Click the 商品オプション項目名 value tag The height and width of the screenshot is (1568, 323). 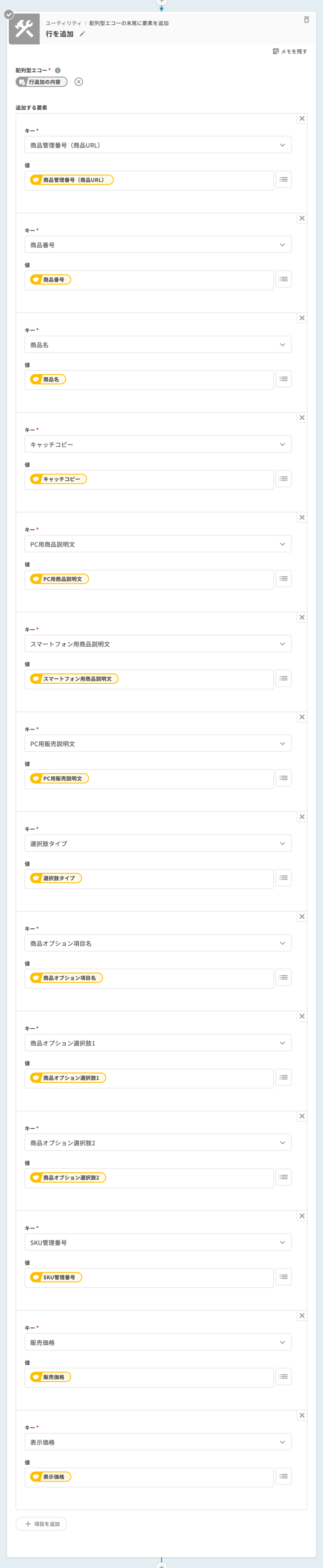click(66, 978)
